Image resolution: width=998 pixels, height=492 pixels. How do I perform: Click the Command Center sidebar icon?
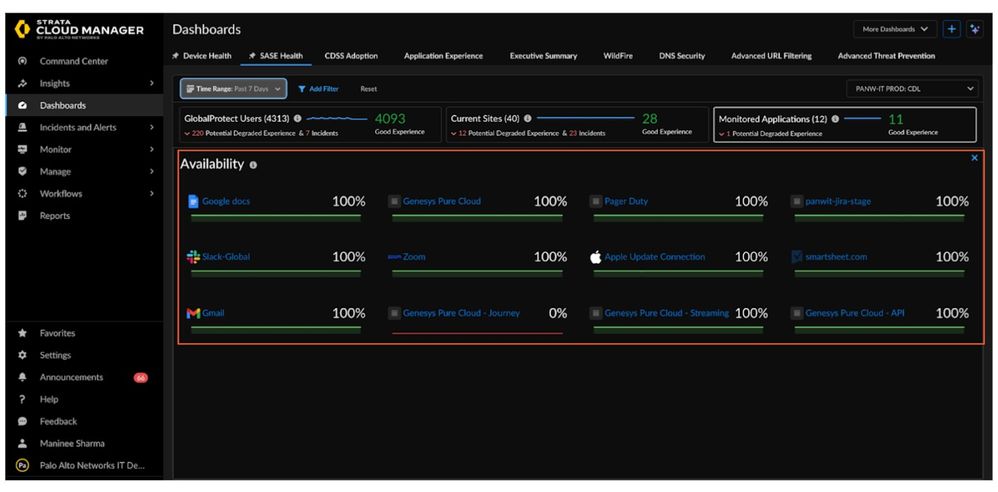click(22, 61)
